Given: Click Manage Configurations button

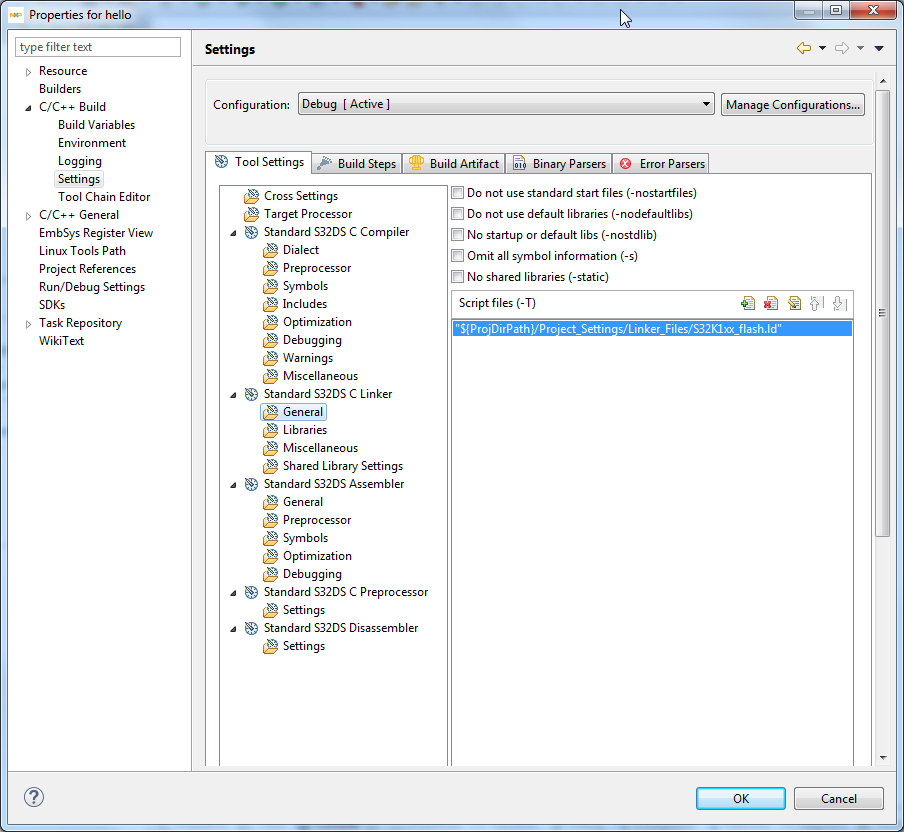Looking at the screenshot, I should click(793, 104).
